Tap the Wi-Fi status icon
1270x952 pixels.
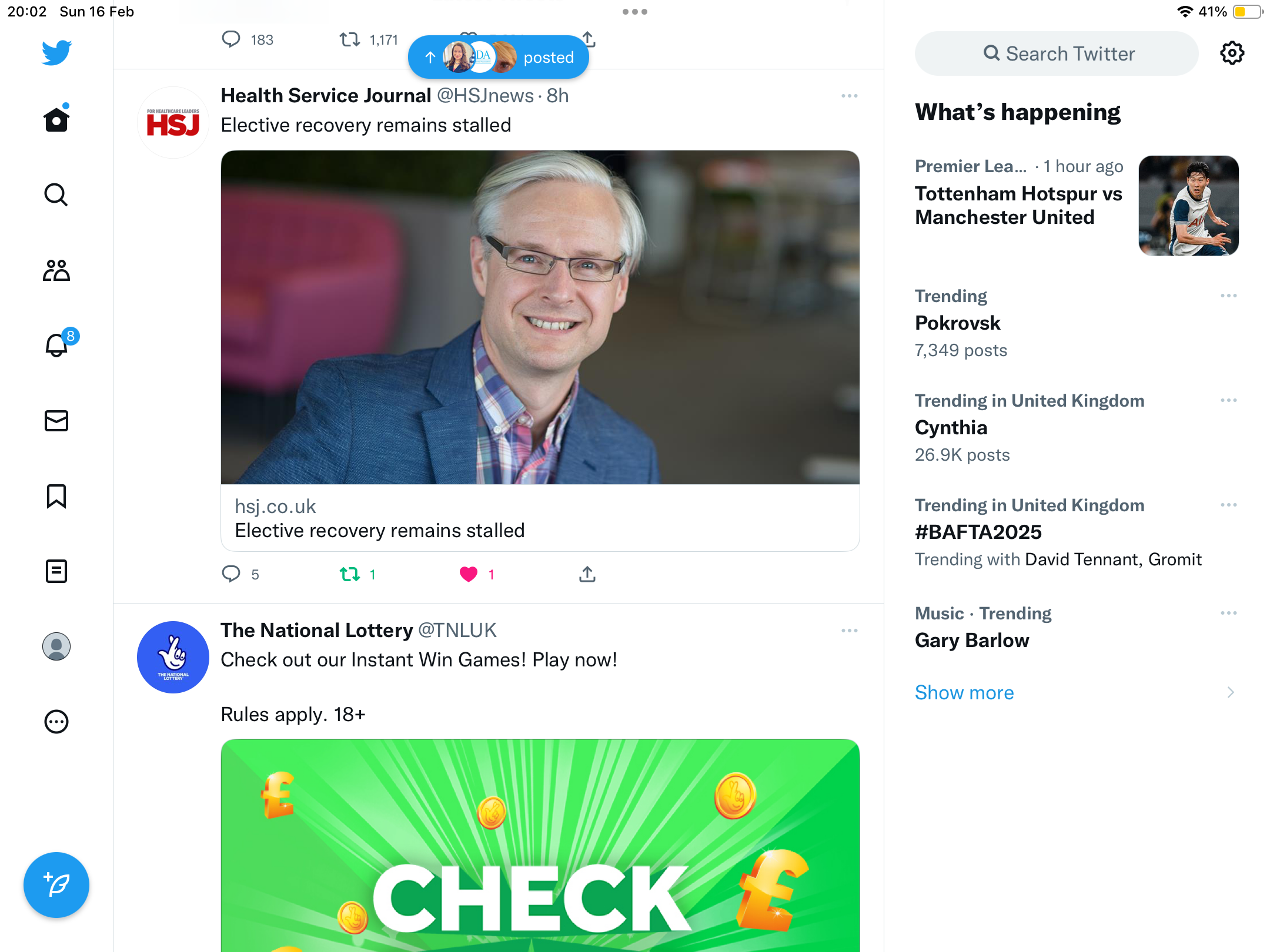1184,12
